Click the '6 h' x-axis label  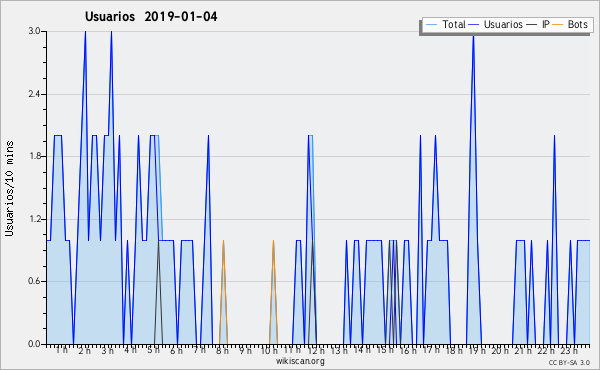[176, 351]
